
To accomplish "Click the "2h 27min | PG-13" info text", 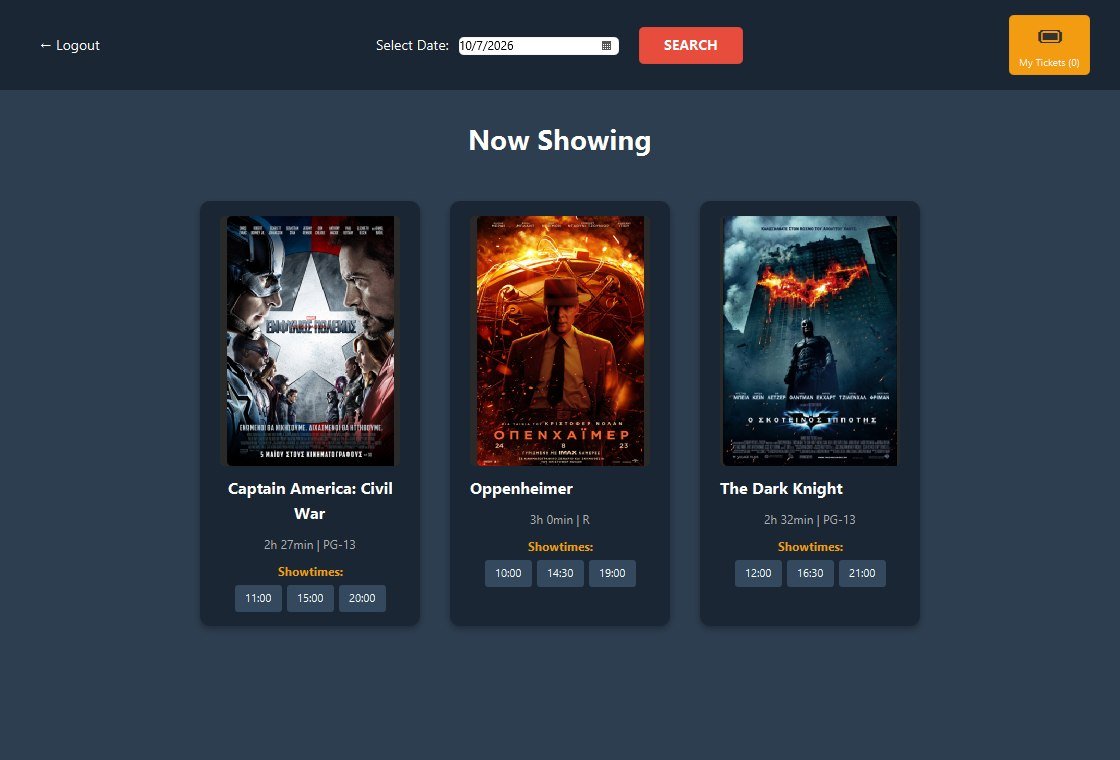I will tap(309, 544).
